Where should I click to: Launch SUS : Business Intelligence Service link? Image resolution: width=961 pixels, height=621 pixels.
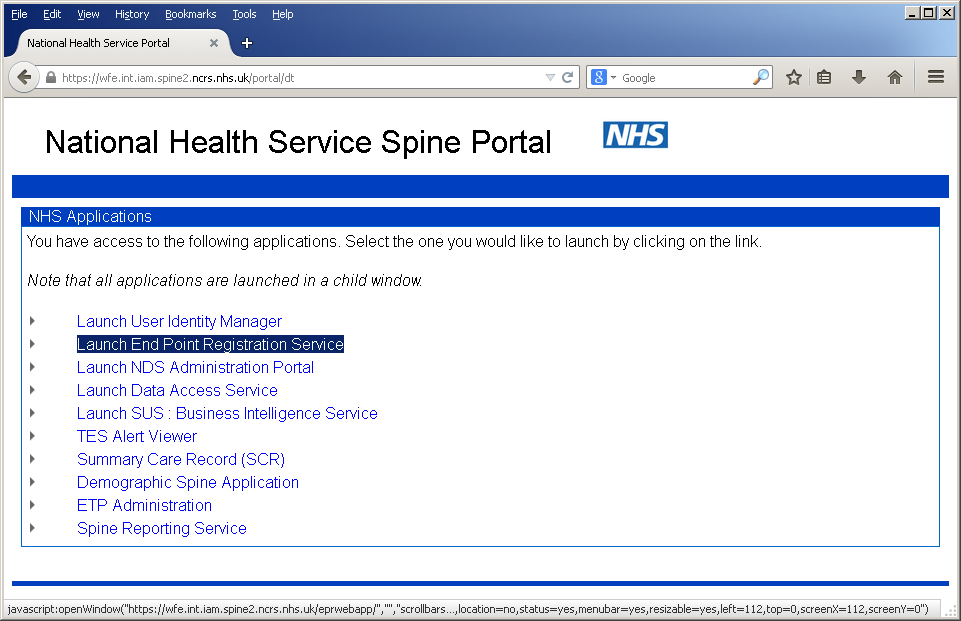[x=227, y=413]
